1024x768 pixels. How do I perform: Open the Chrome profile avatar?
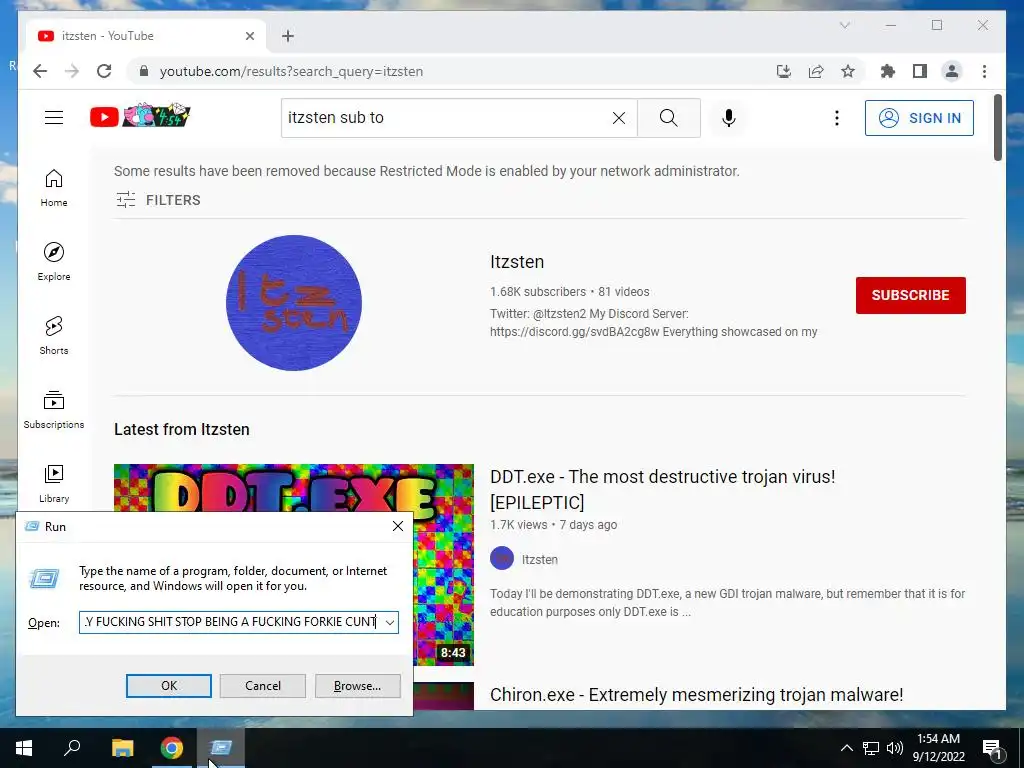click(x=952, y=71)
